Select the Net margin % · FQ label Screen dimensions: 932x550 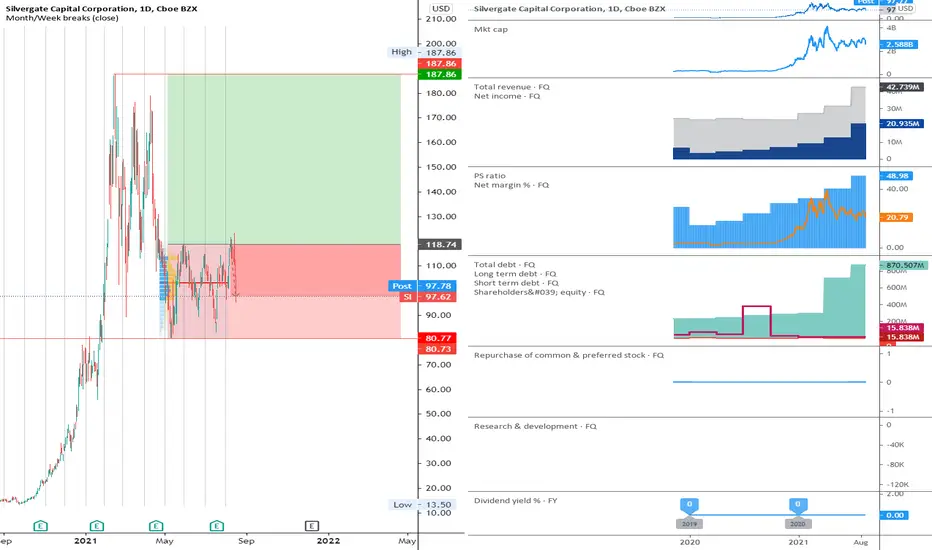[x=512, y=186]
